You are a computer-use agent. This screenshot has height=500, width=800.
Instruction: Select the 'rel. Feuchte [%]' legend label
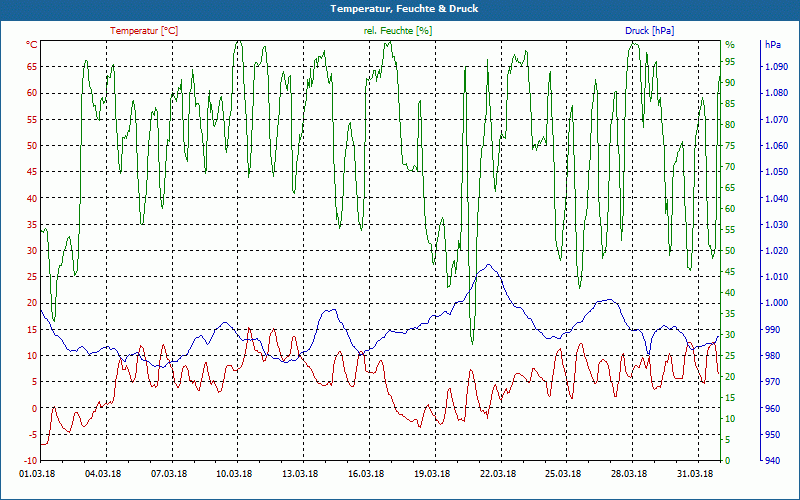(x=398, y=31)
